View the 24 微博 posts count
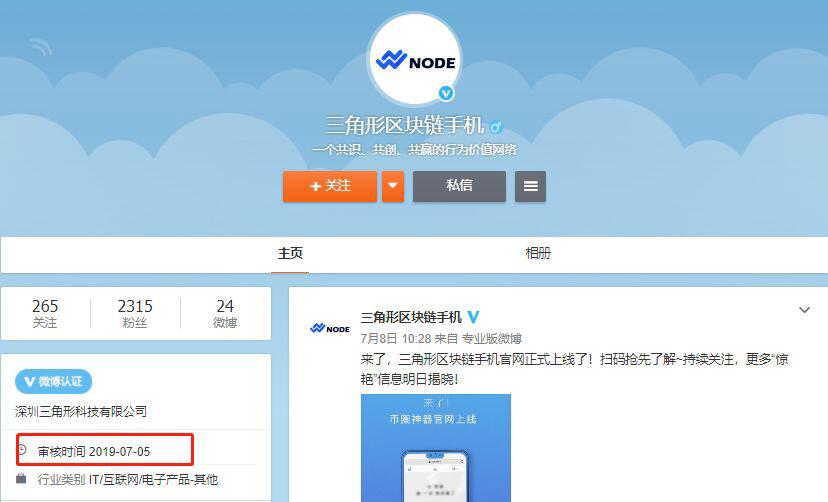828x502 pixels. 225,314
